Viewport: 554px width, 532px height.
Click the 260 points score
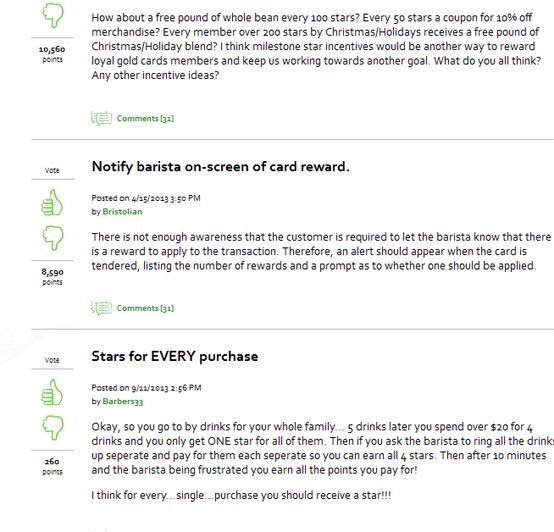click(x=52, y=466)
